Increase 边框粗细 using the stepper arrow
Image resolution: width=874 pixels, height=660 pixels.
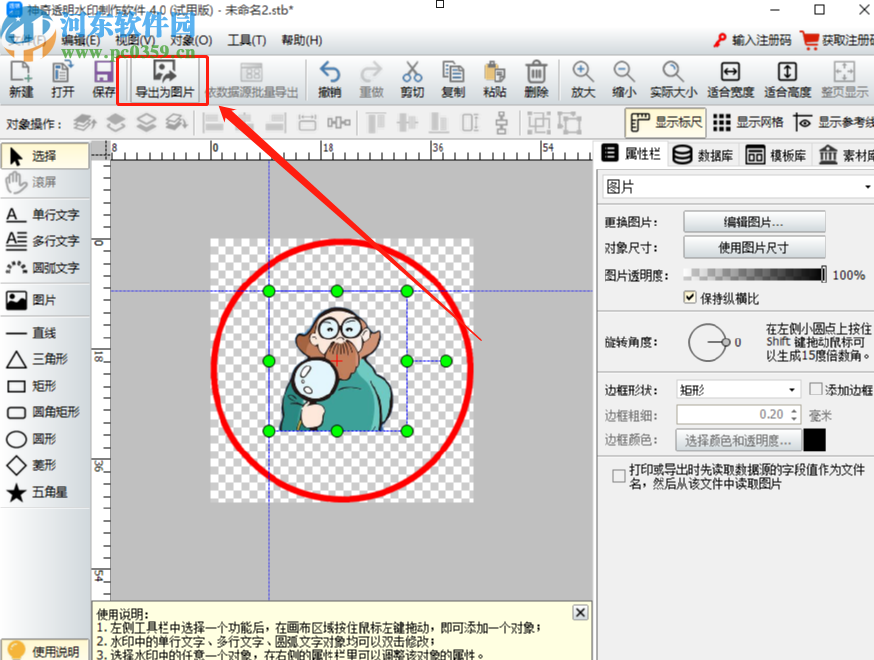click(x=794, y=409)
